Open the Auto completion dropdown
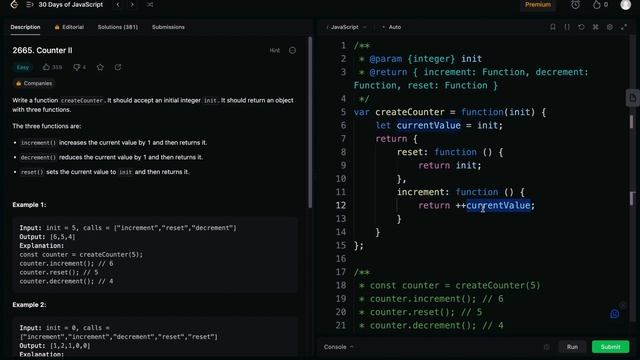 391,27
